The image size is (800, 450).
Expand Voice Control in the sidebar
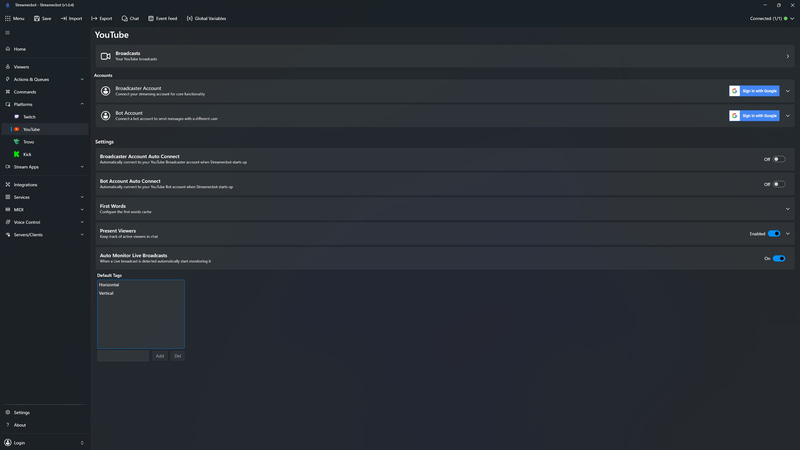pos(82,222)
